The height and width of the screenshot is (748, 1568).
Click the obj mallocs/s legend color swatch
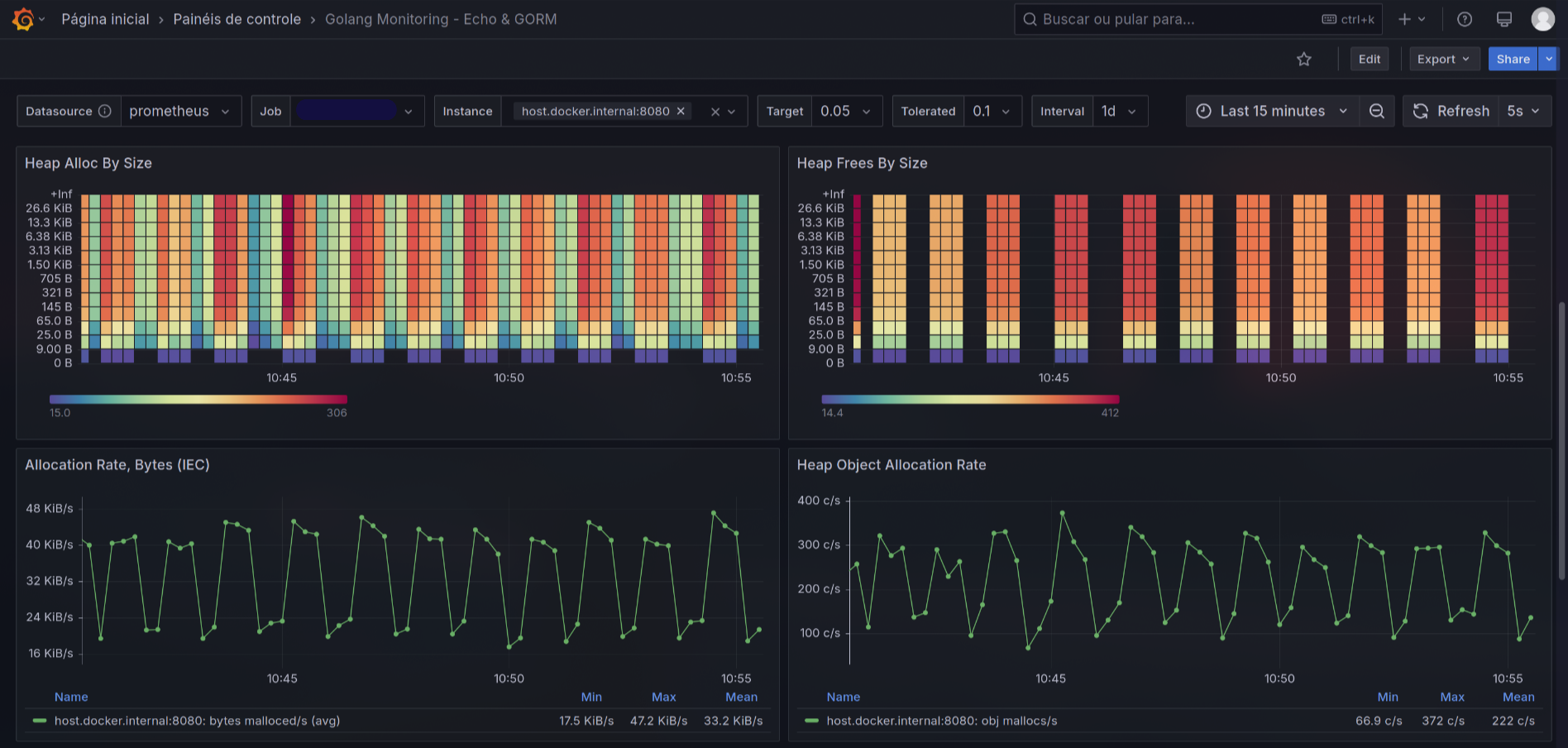click(x=811, y=721)
